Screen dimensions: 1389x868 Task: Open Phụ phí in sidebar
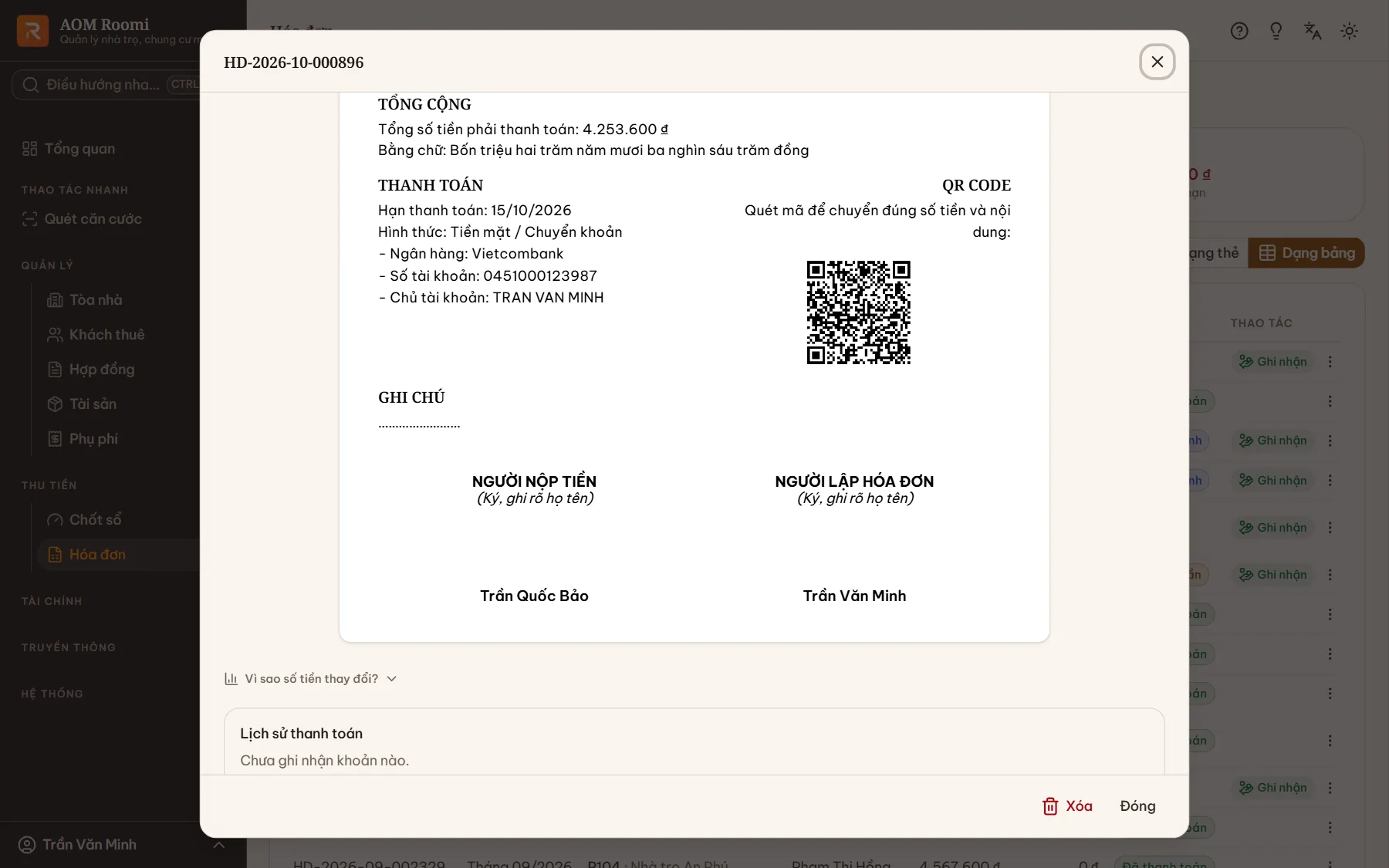(x=93, y=438)
